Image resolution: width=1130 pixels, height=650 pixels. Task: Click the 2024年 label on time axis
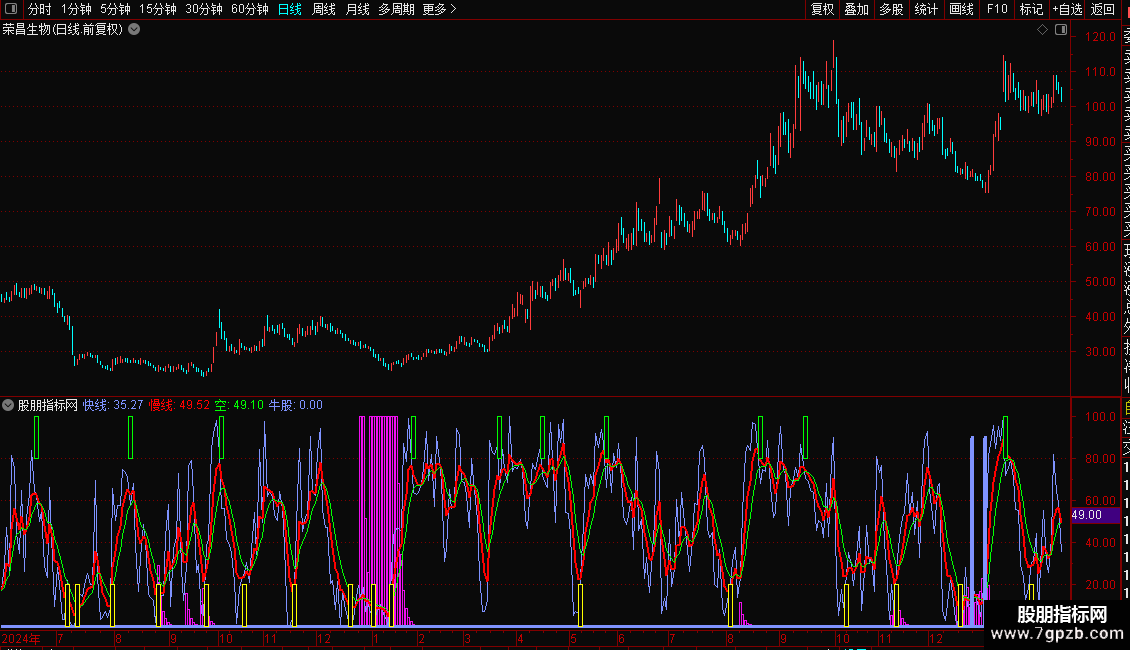point(21,638)
